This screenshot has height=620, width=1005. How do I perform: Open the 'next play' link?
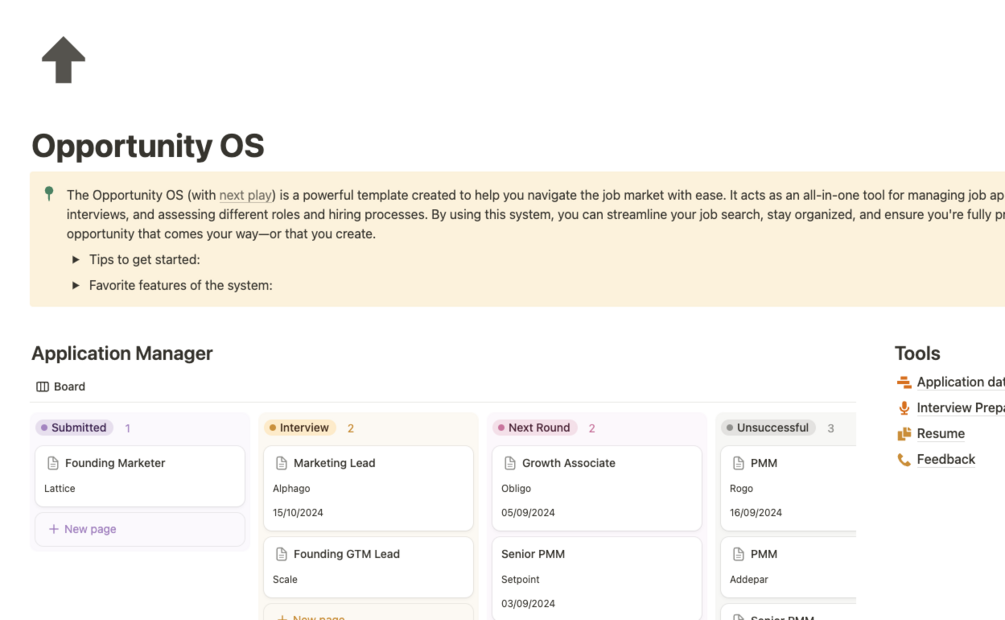[x=245, y=195]
